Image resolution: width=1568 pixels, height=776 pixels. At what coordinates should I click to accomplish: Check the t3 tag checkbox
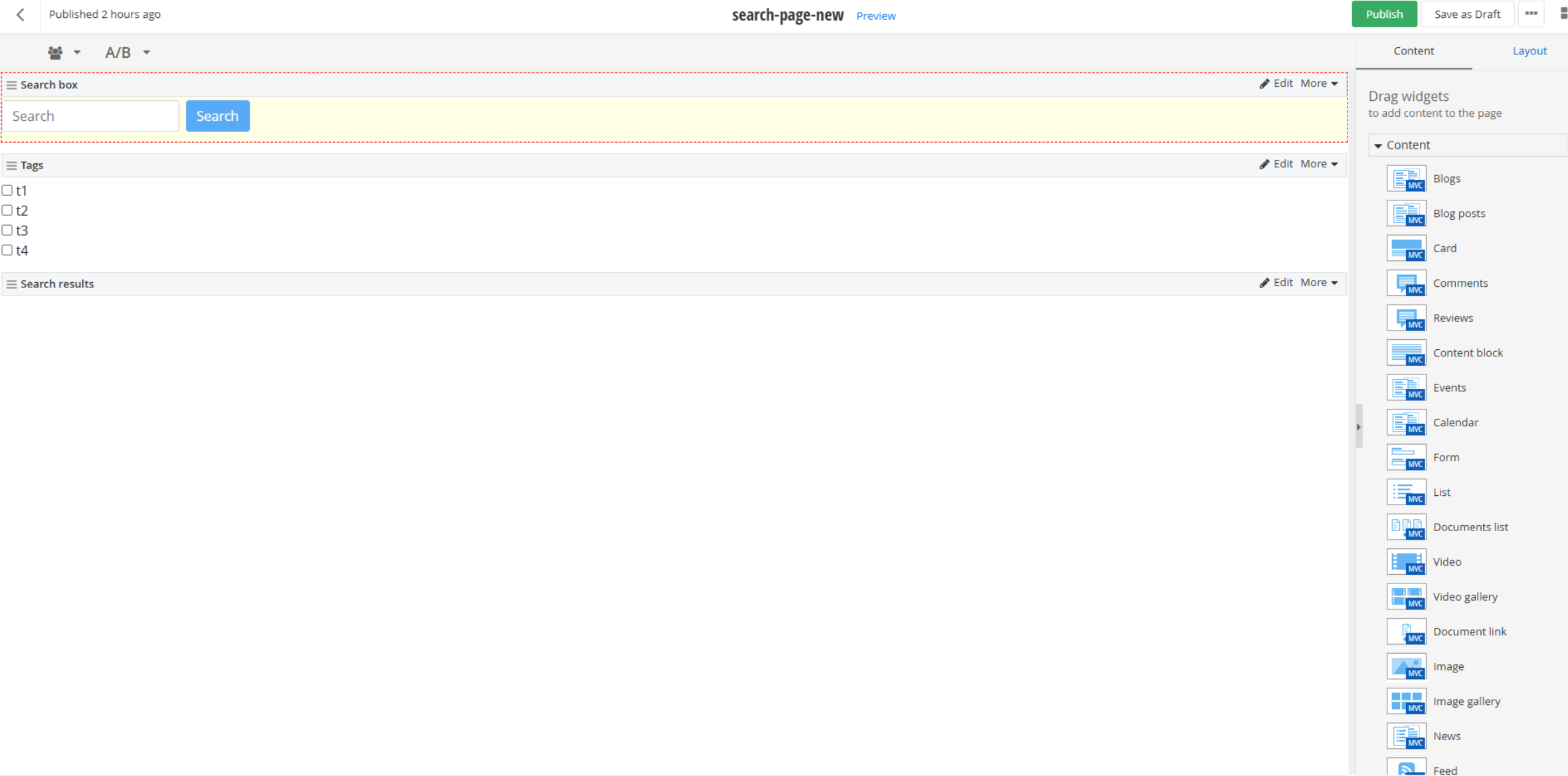coord(7,230)
